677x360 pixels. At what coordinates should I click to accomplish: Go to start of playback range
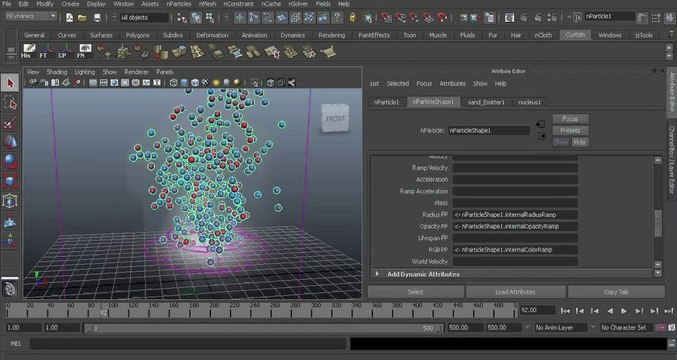pos(565,311)
